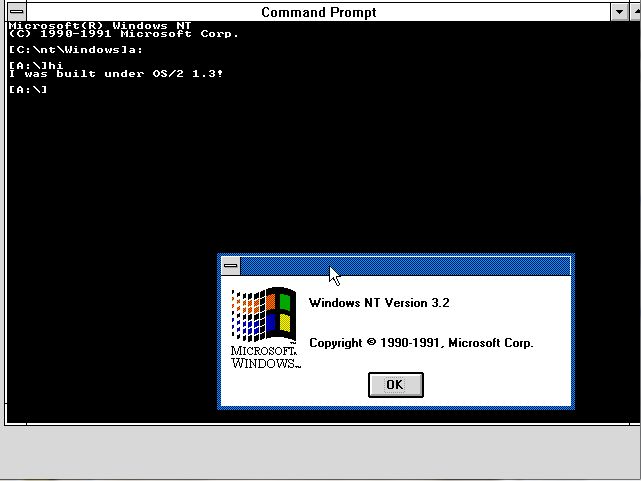Click the "Microsoft(R) Windows NT" header line
This screenshot has height=481, width=641.
tap(100, 25)
